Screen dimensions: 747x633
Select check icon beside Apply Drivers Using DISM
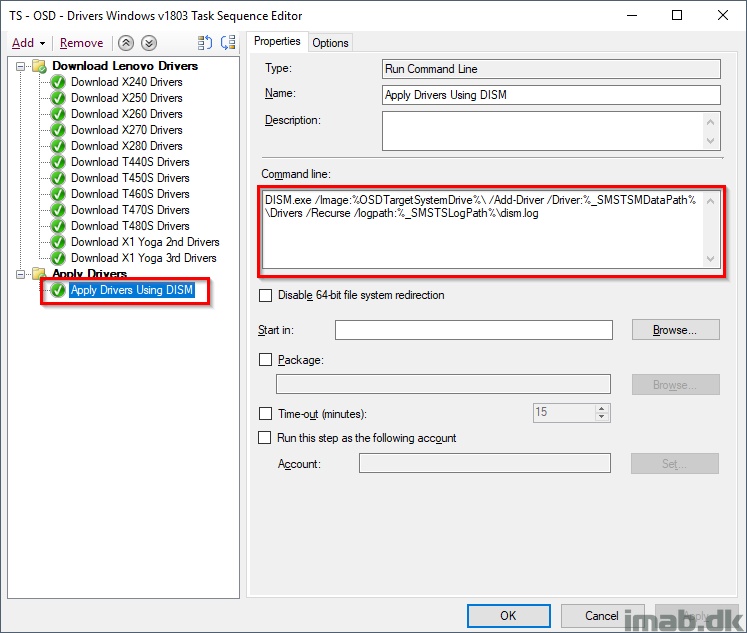[58, 290]
